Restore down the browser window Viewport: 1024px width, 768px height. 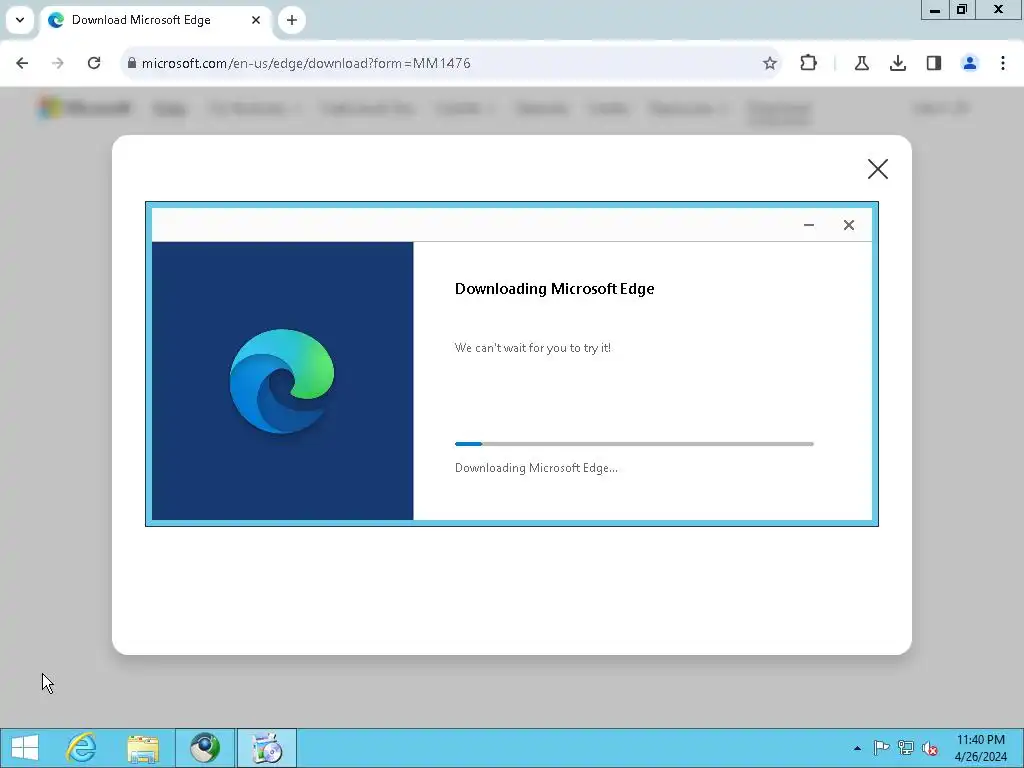point(961,9)
